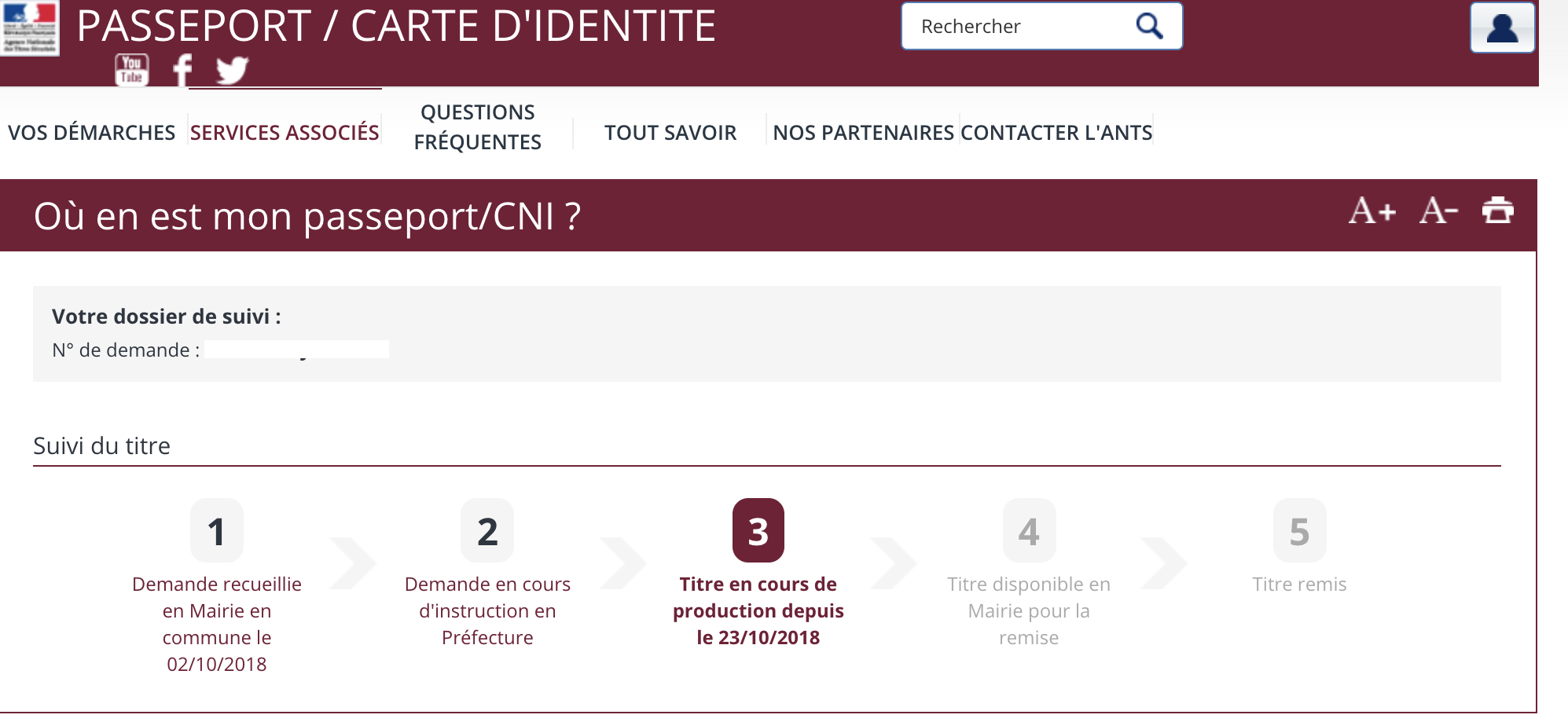1568x722 pixels.
Task: Increase text size with A+ icon
Action: (x=1372, y=211)
